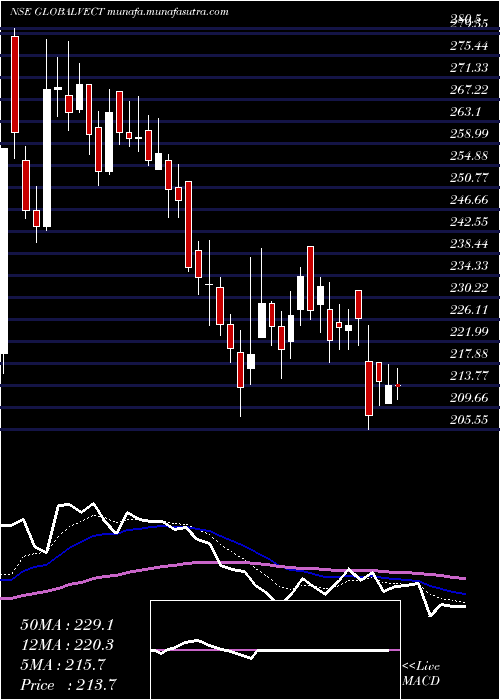Click the red candle peaking near 238.44 mid-chart
Screen dimensions: 500x700
coord(310,278)
